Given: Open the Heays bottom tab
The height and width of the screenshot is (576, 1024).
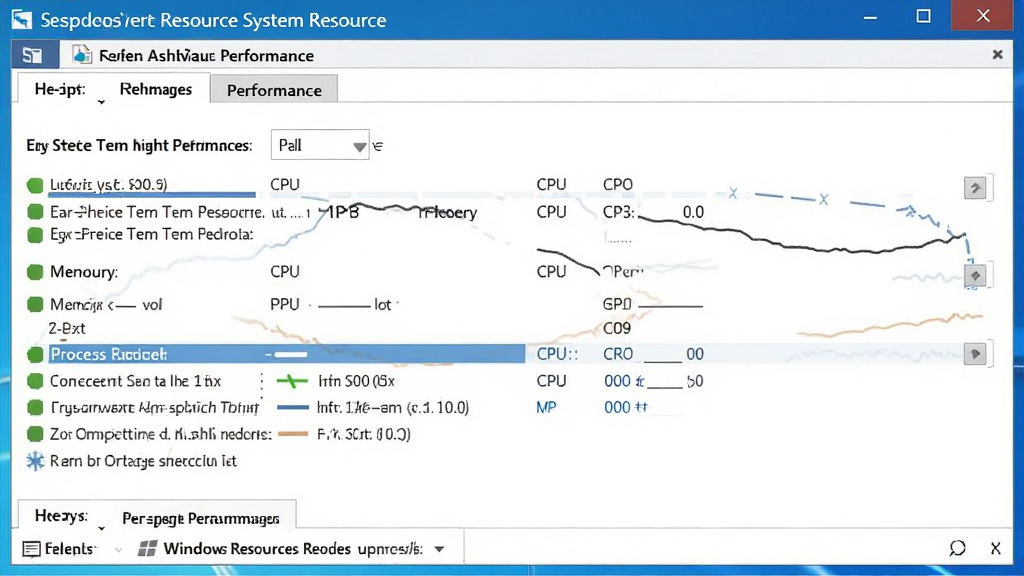Looking at the screenshot, I should tap(61, 516).
